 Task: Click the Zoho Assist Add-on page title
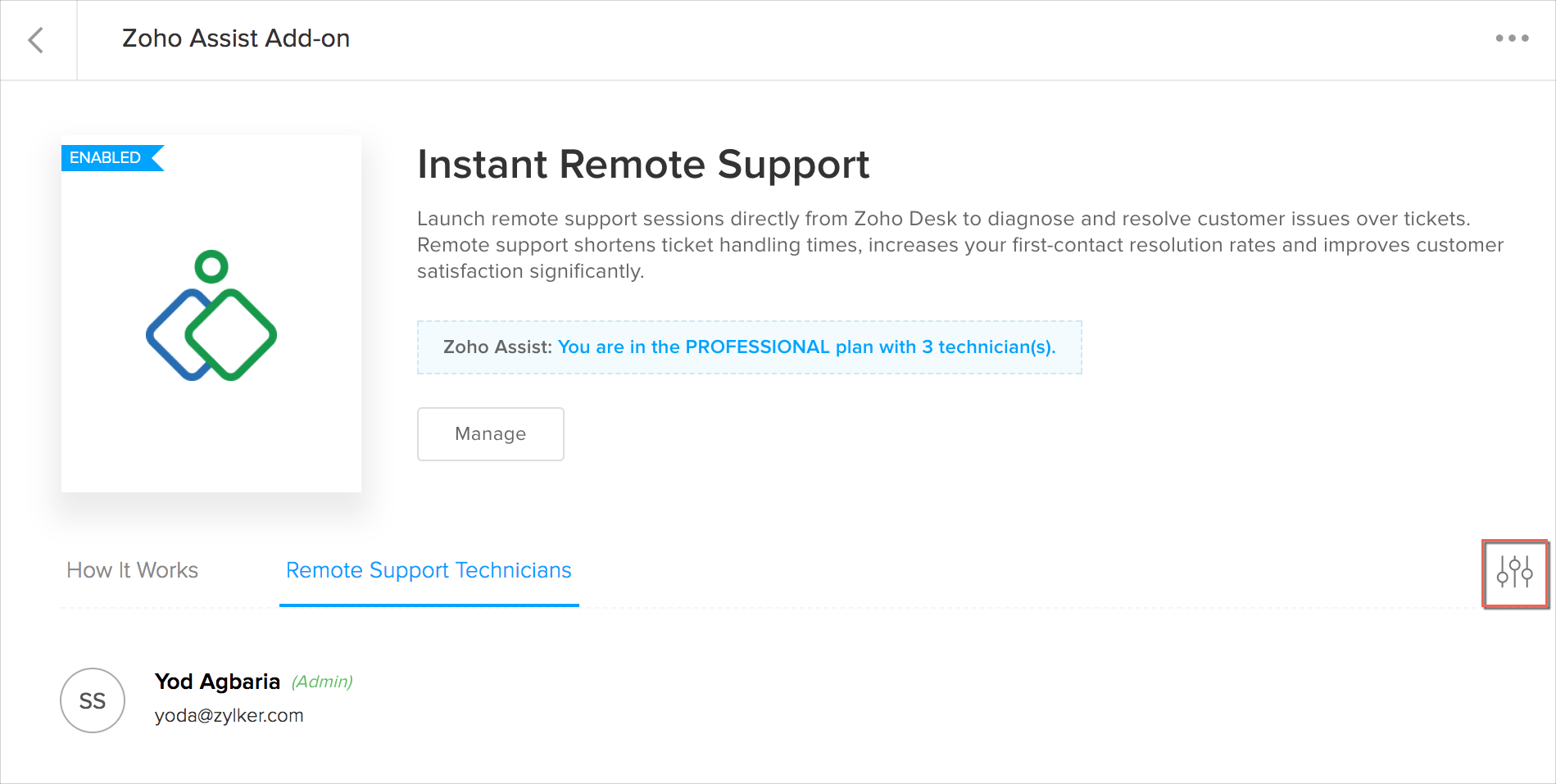(236, 39)
